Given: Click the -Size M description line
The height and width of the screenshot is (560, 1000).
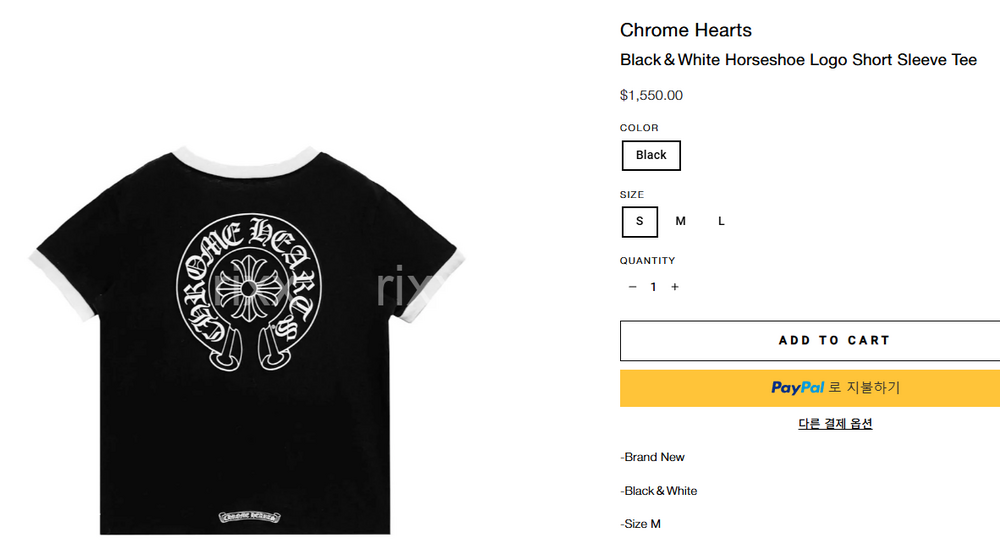Looking at the screenshot, I should tap(641, 524).
